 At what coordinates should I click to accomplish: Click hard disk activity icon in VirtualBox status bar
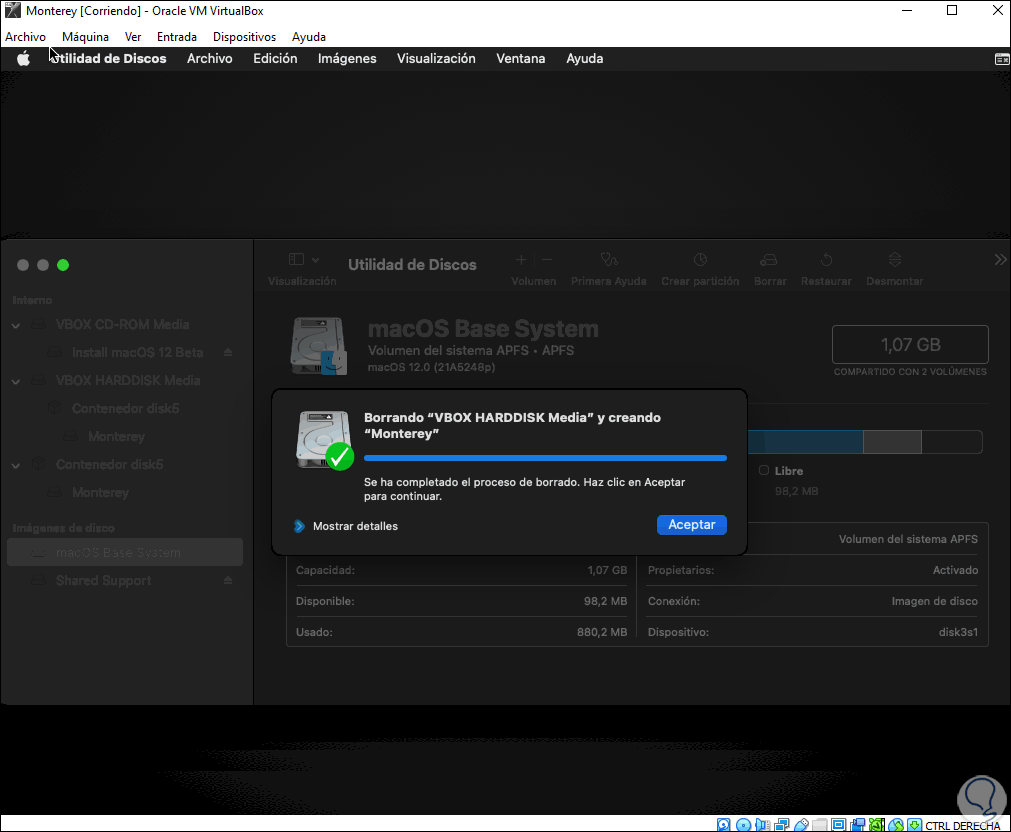point(723,824)
